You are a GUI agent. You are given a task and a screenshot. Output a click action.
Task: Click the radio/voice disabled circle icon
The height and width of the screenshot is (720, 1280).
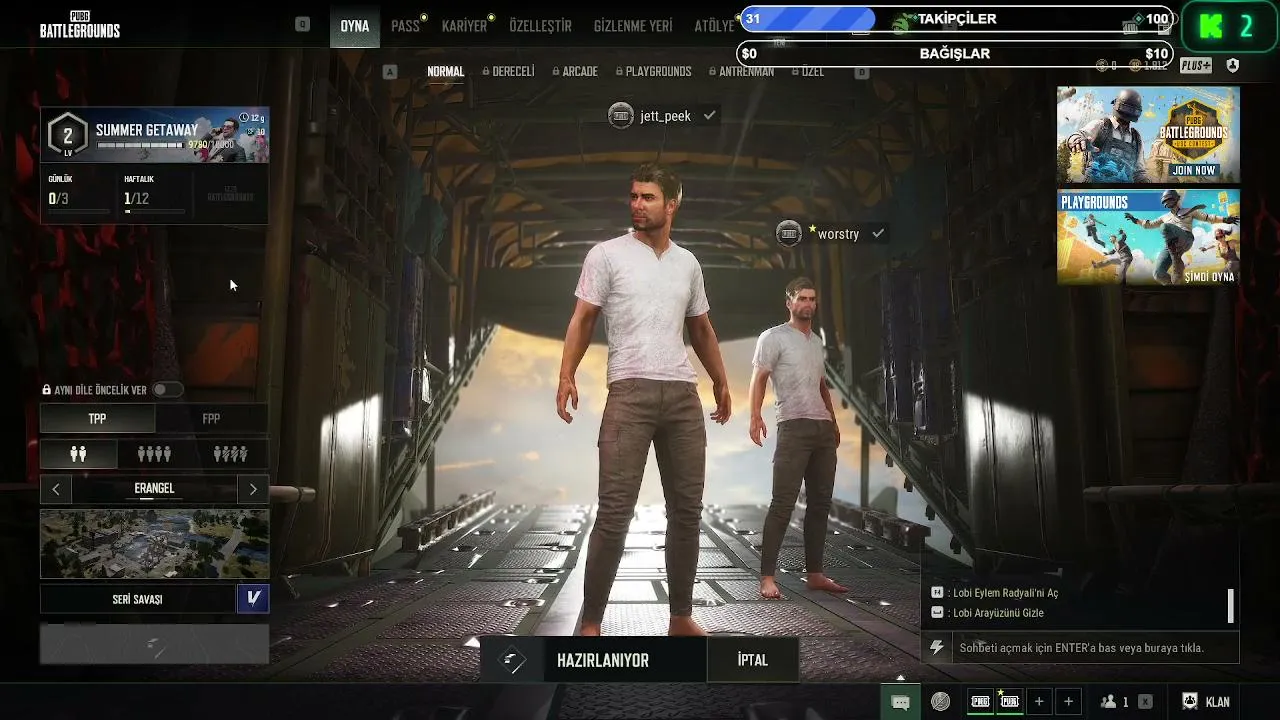coord(940,702)
